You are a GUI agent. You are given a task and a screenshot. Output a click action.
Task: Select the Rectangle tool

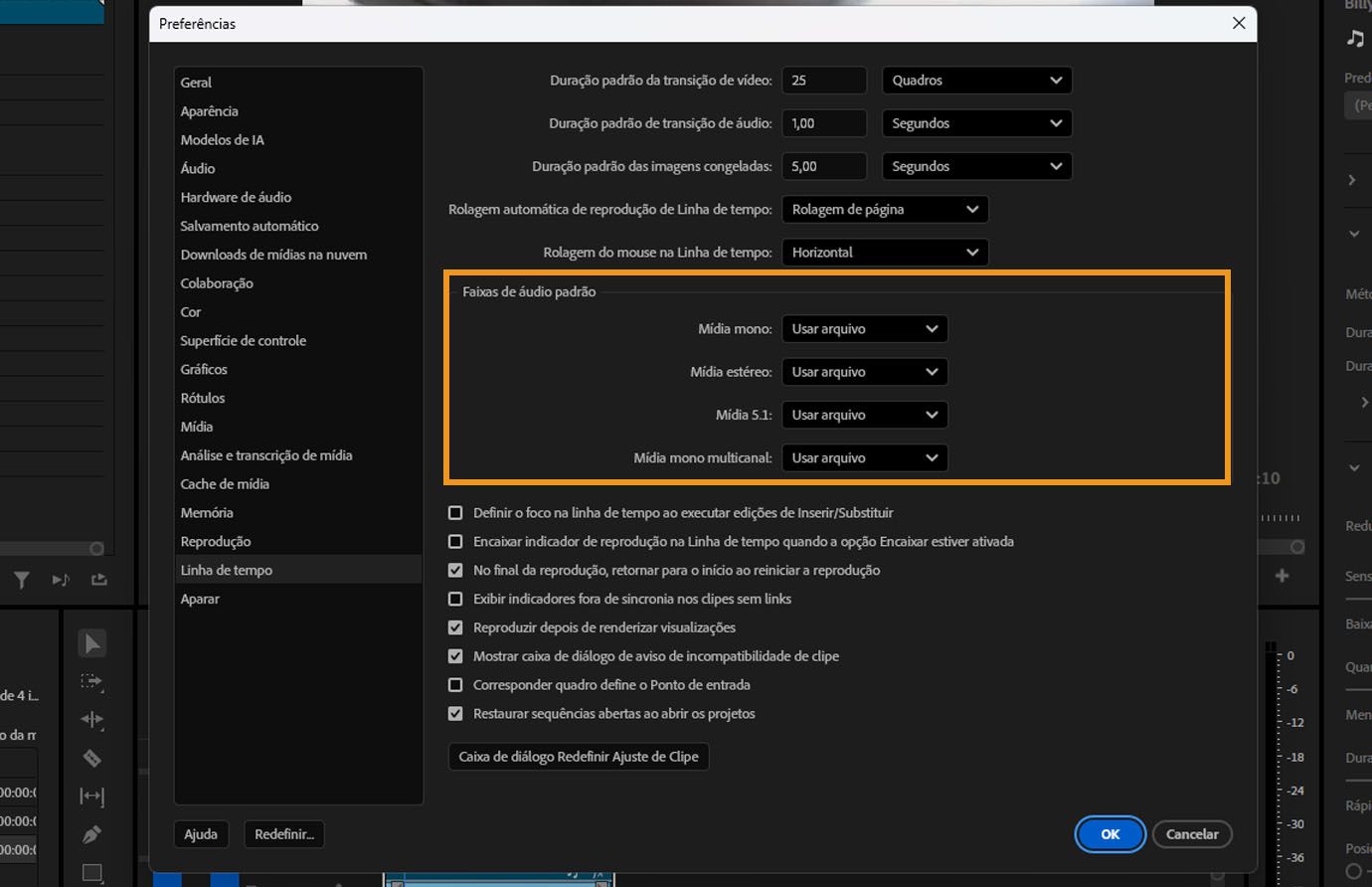coord(91,873)
